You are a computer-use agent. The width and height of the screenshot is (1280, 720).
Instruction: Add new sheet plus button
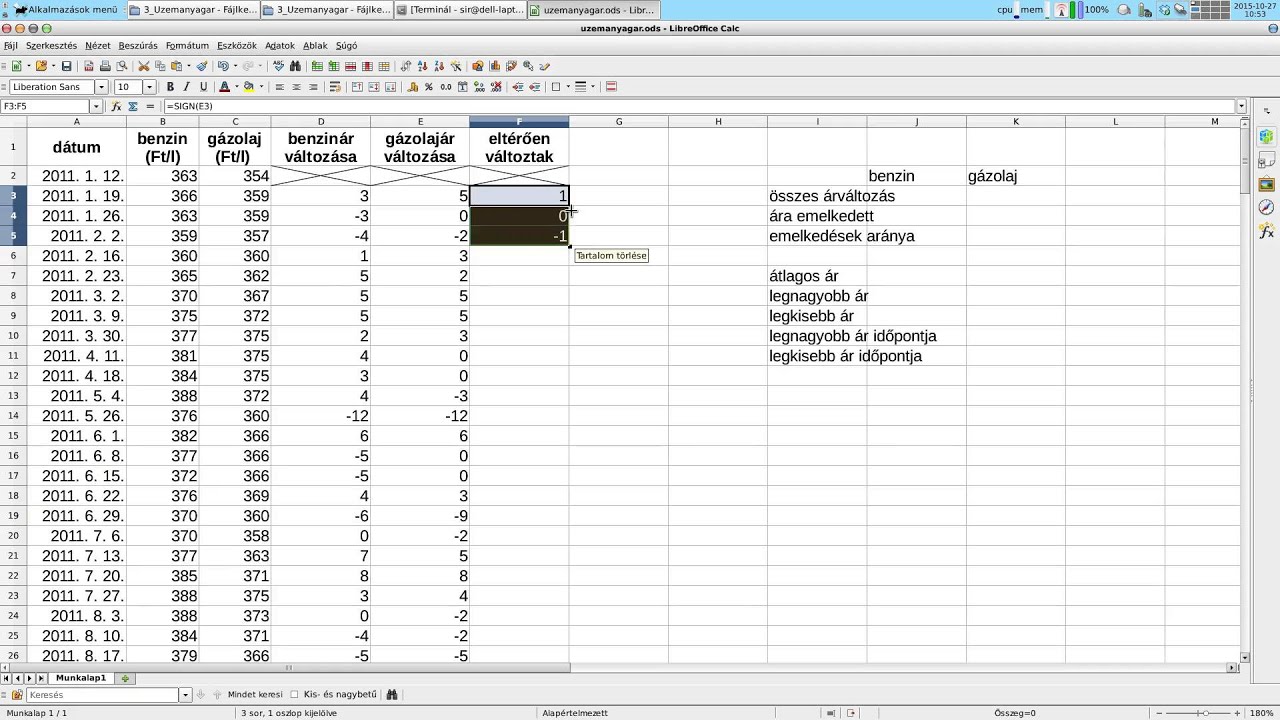tap(125, 678)
